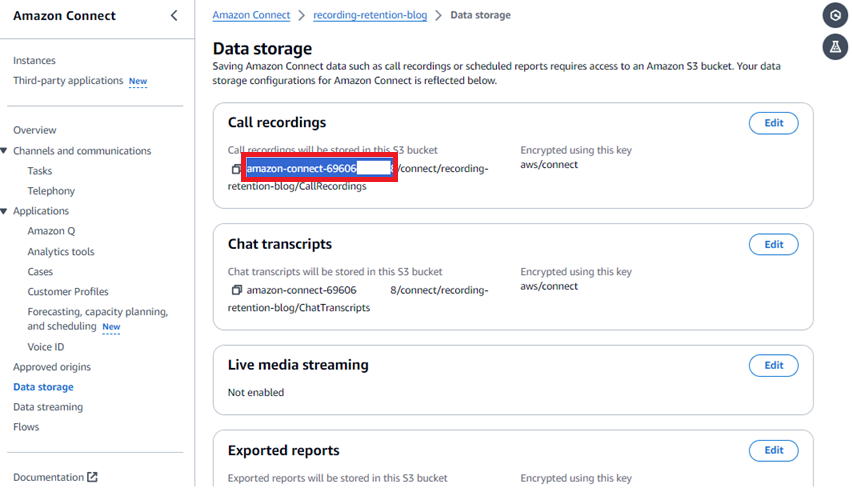This screenshot has width=852, height=488.
Task: Copy the Chat transcripts S3 bucket path
Action: click(237, 290)
